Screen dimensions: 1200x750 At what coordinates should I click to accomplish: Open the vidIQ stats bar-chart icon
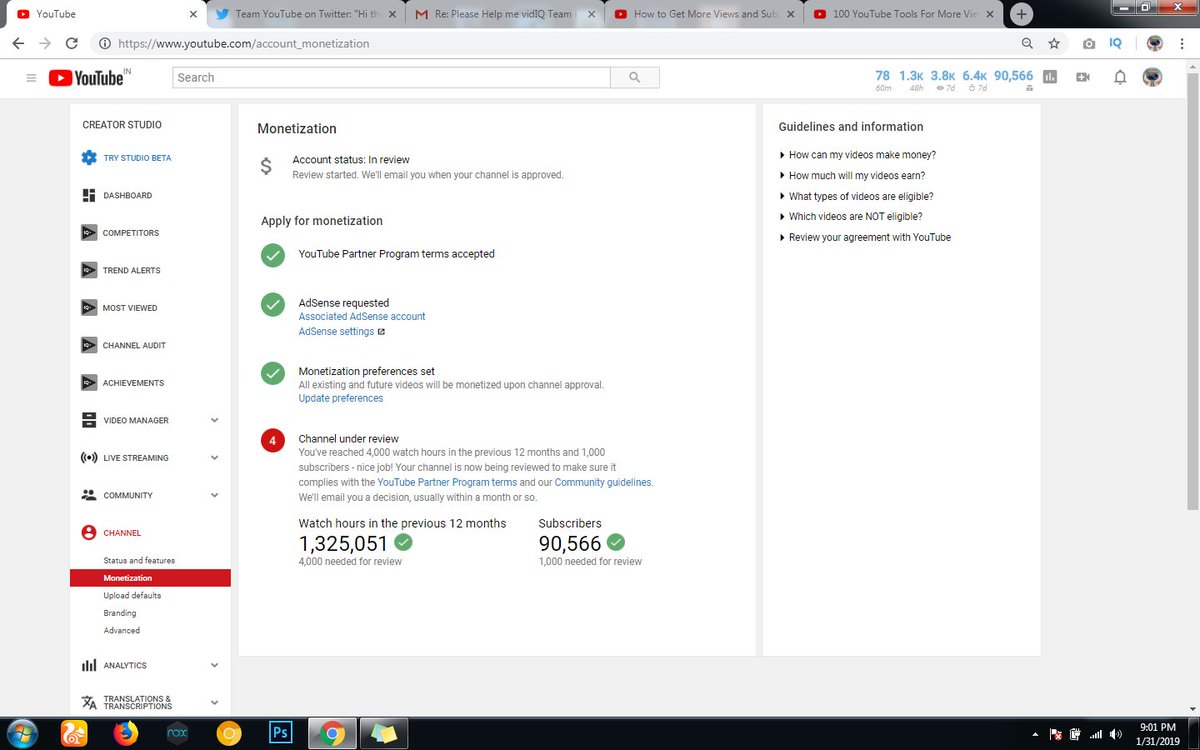tap(1050, 77)
